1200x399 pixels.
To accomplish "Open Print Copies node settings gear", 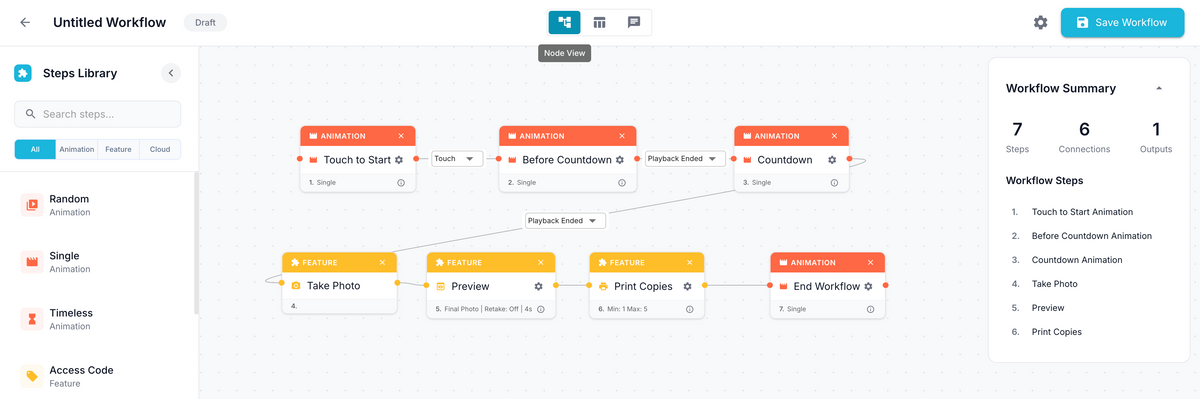I will pos(688,286).
